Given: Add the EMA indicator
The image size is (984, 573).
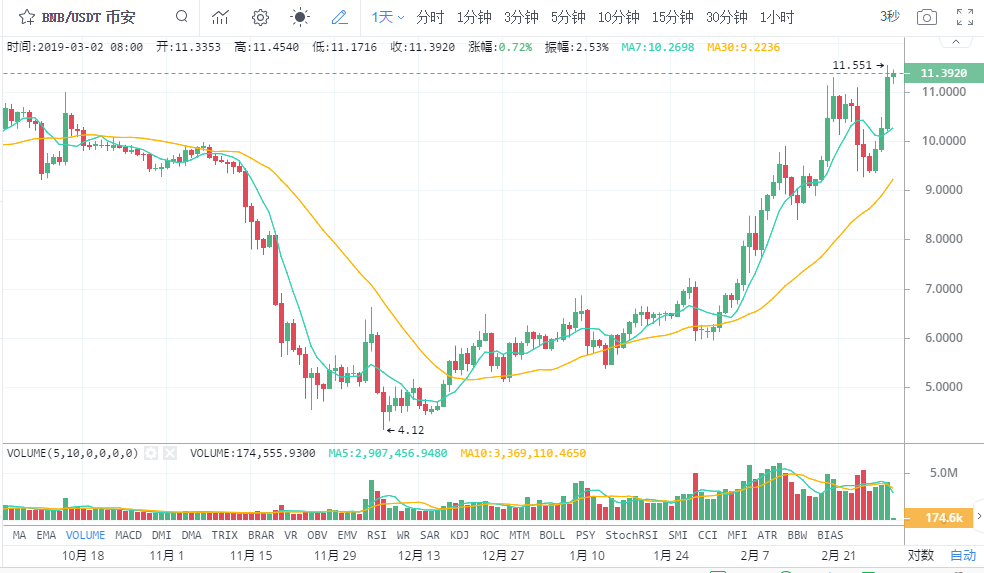Looking at the screenshot, I should tap(46, 535).
